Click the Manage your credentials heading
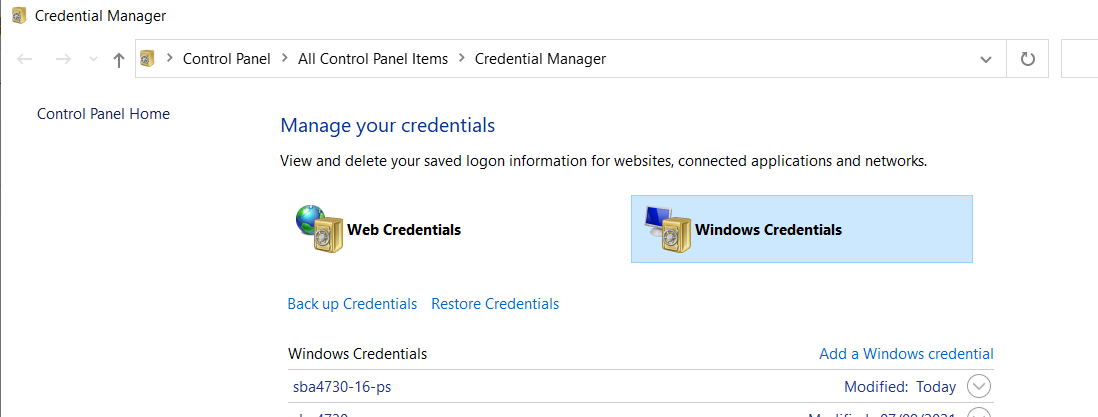The height and width of the screenshot is (417, 1098). (387, 125)
